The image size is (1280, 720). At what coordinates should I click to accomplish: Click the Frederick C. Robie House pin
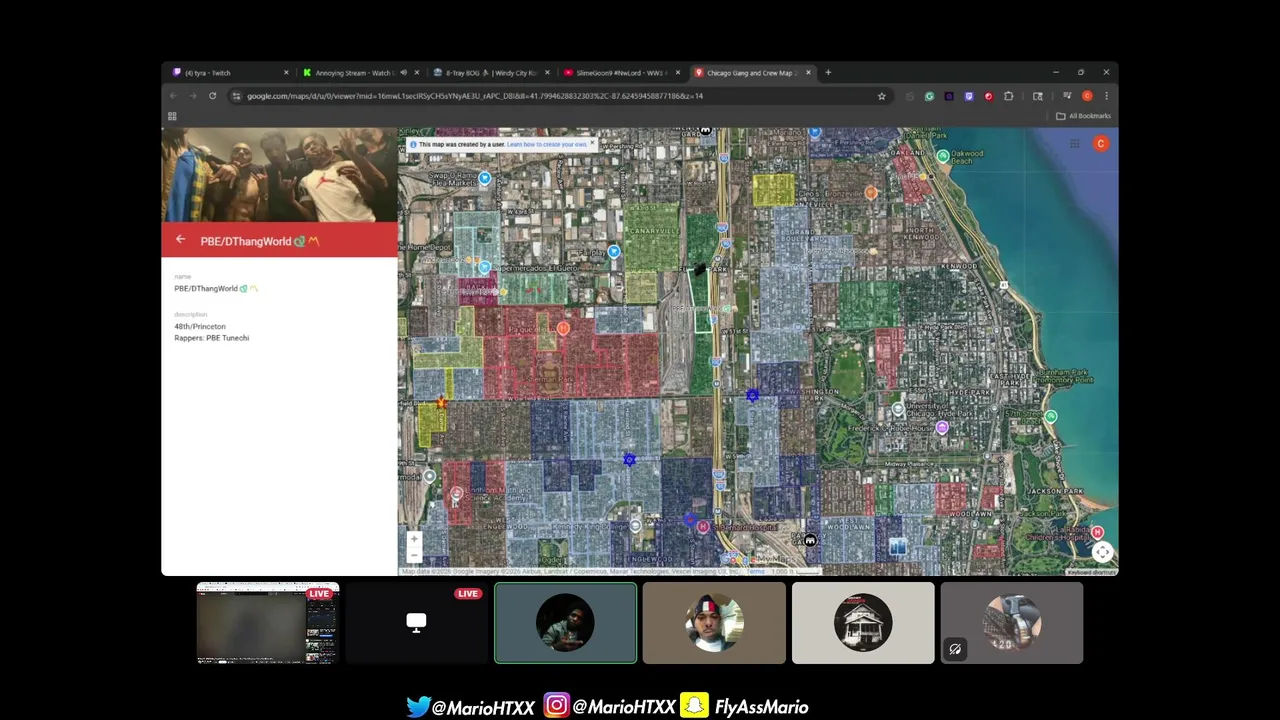coord(942,427)
